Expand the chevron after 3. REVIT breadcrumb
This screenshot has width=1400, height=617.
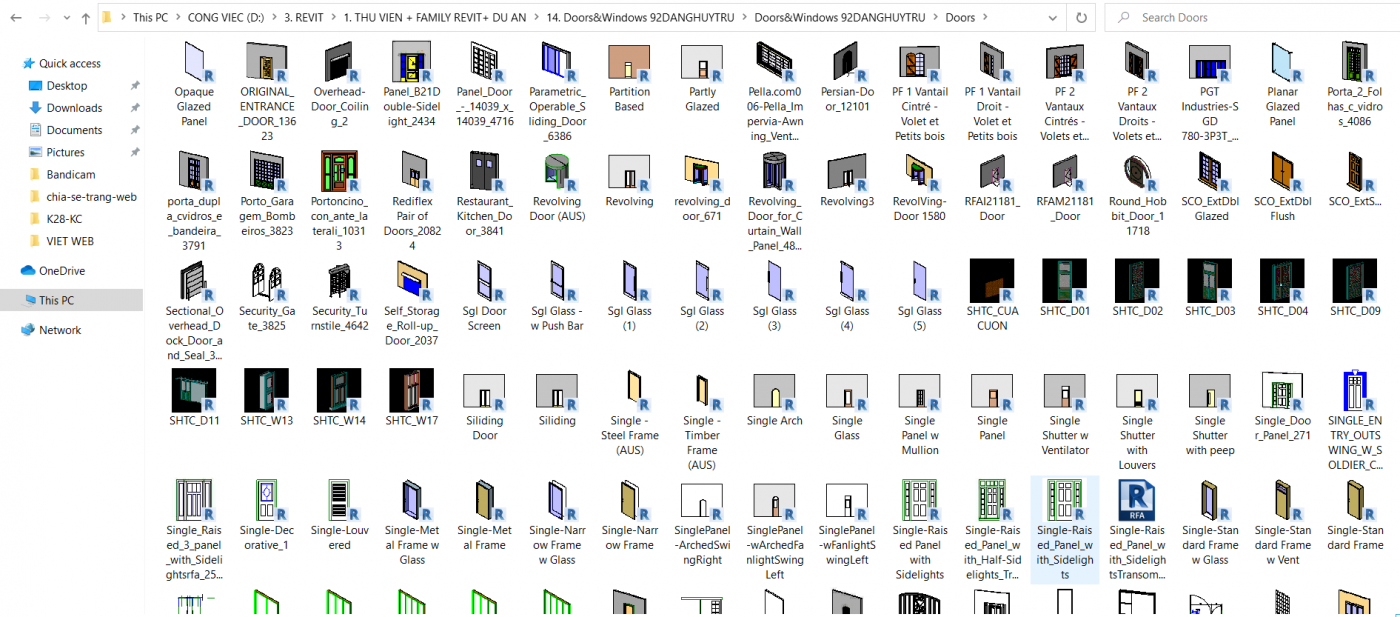[332, 18]
